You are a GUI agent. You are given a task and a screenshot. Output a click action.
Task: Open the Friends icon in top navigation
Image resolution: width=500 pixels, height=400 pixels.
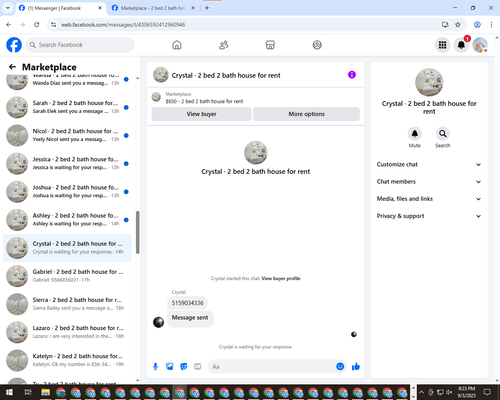pos(224,45)
